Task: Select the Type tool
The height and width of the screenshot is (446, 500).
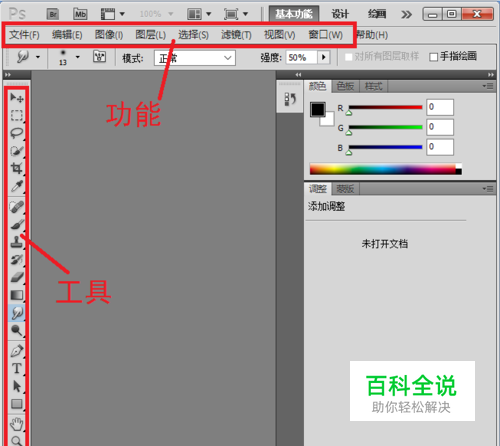Action: (17, 368)
